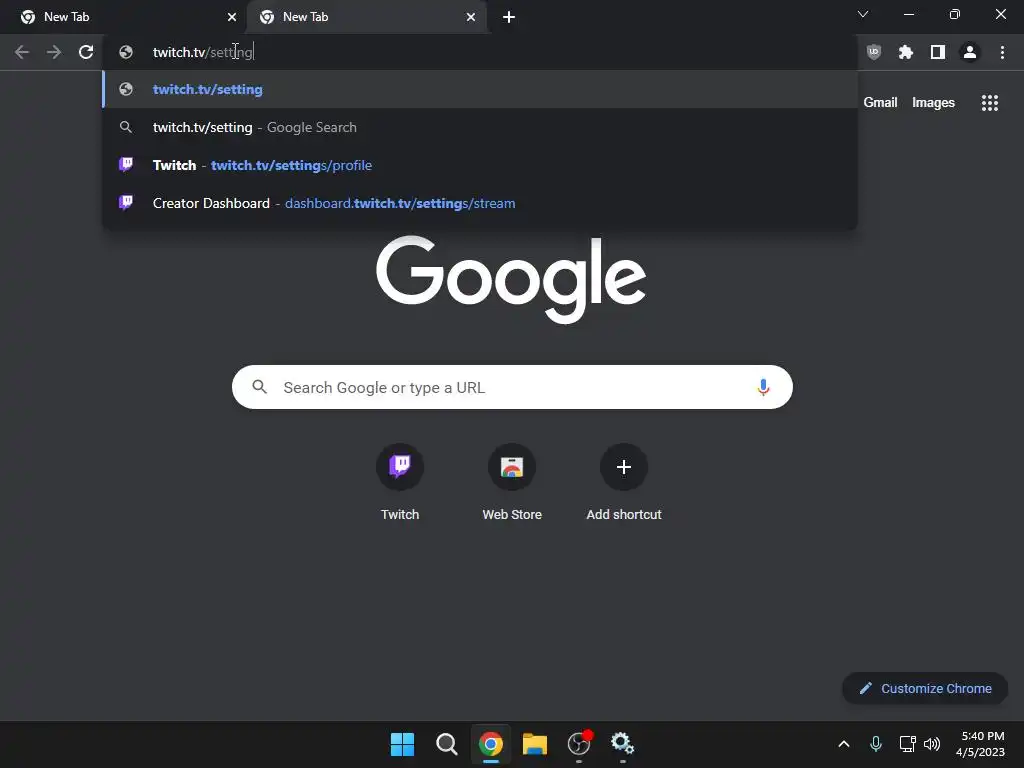Toggle the Chrome side panel icon

938,52
